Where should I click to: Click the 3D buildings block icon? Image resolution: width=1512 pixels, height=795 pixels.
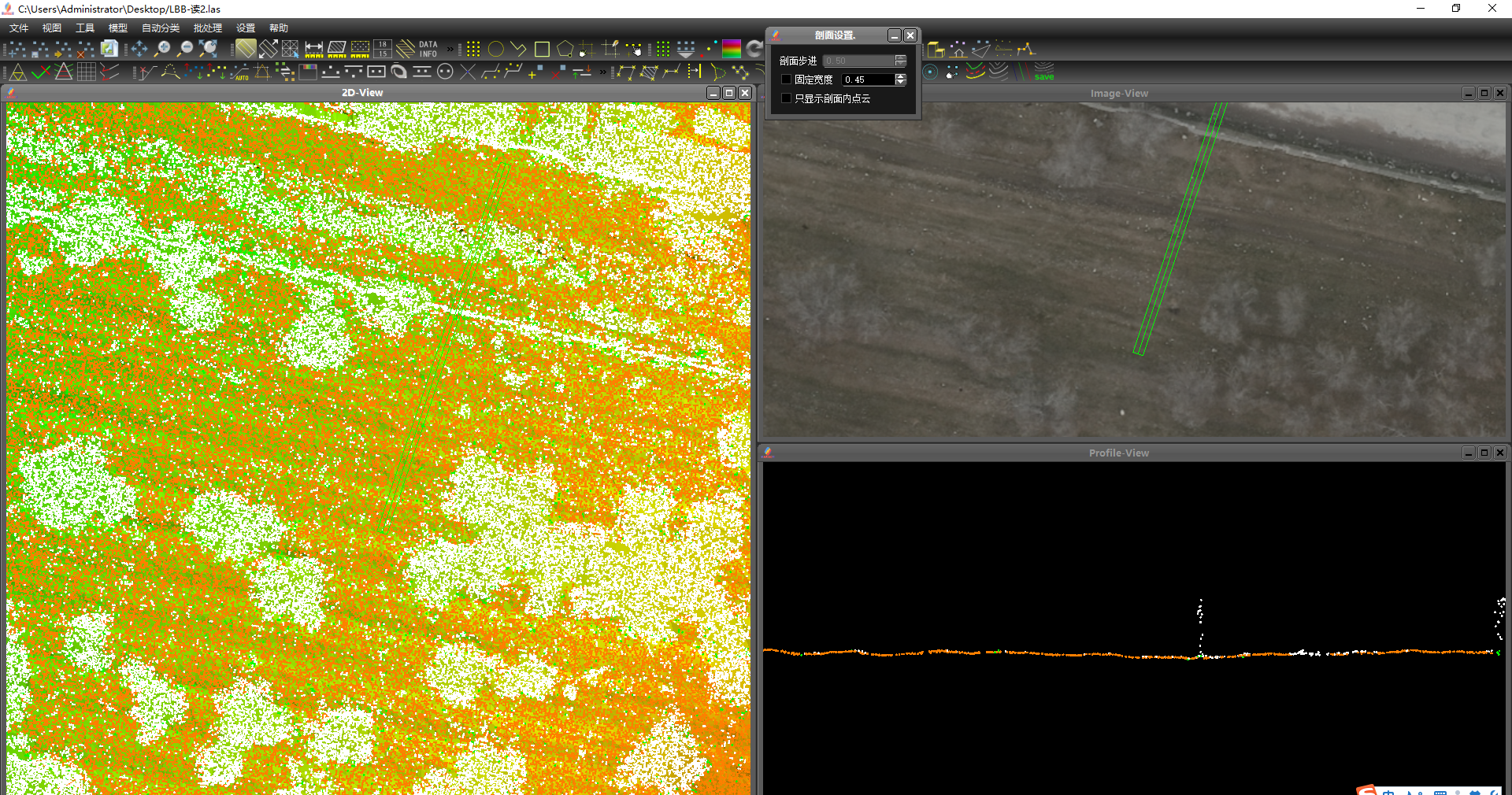936,50
